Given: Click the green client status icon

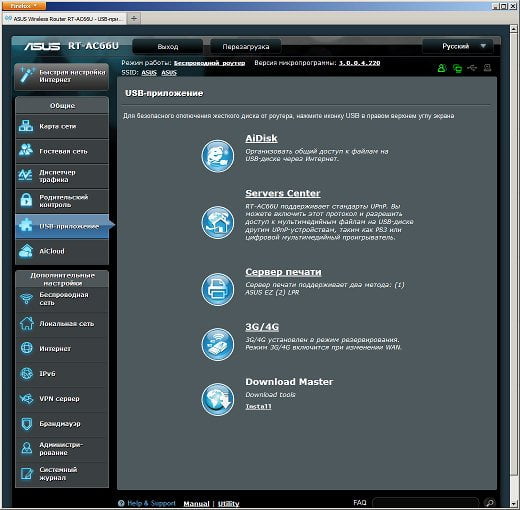Looking at the screenshot, I should pos(442,68).
